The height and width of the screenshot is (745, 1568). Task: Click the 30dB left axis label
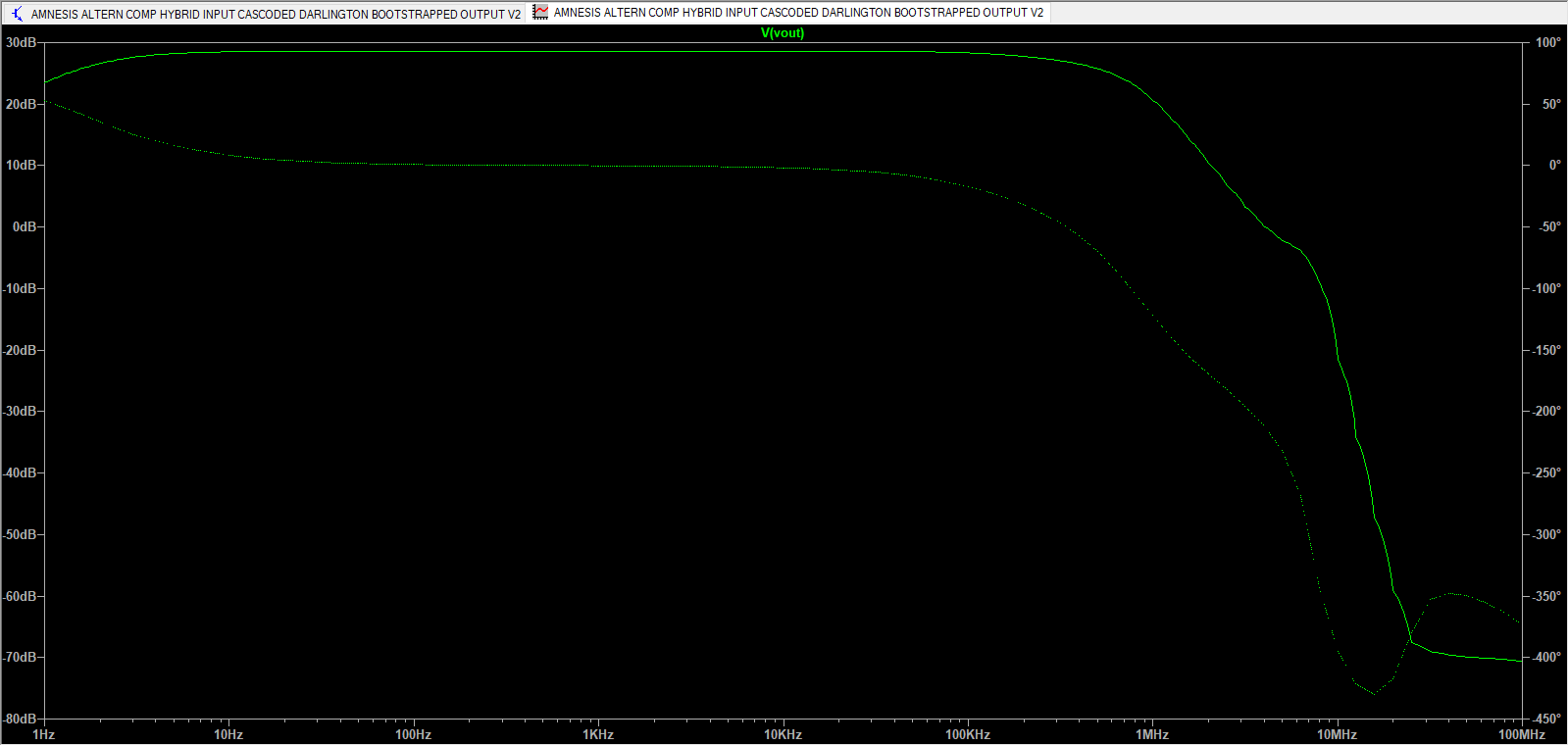(x=21, y=42)
